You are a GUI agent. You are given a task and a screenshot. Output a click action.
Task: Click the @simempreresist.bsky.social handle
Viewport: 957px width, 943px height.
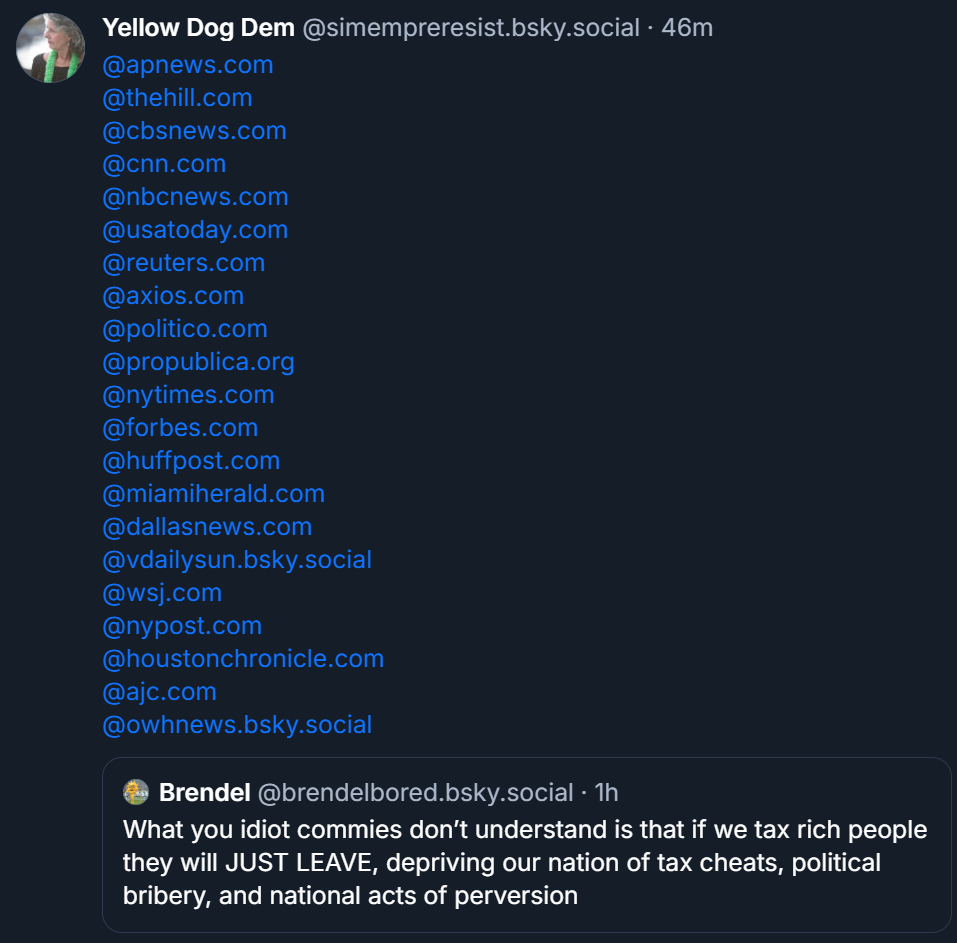[471, 28]
